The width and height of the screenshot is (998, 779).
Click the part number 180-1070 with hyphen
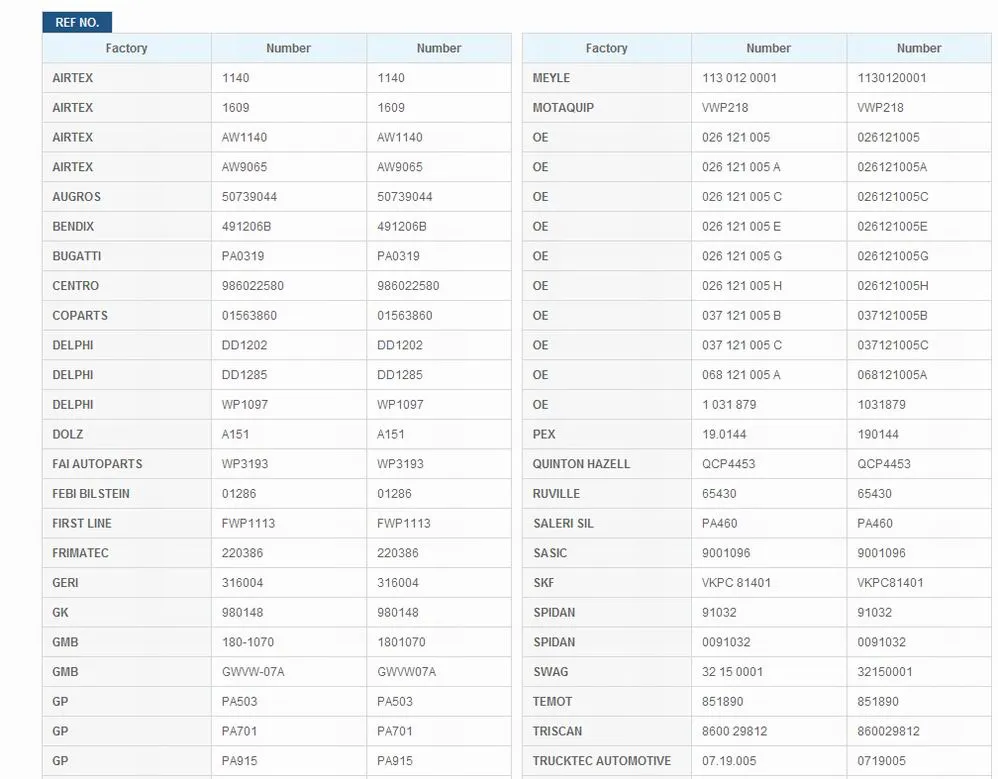tap(247, 642)
